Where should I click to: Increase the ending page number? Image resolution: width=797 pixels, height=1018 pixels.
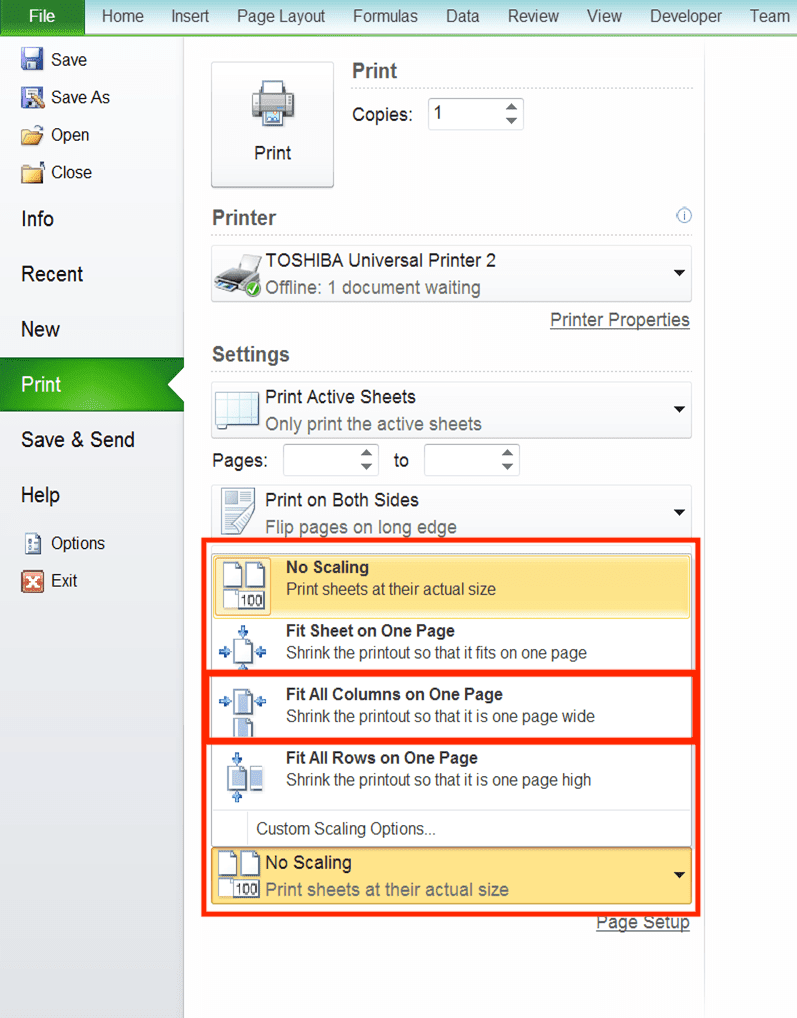point(508,453)
